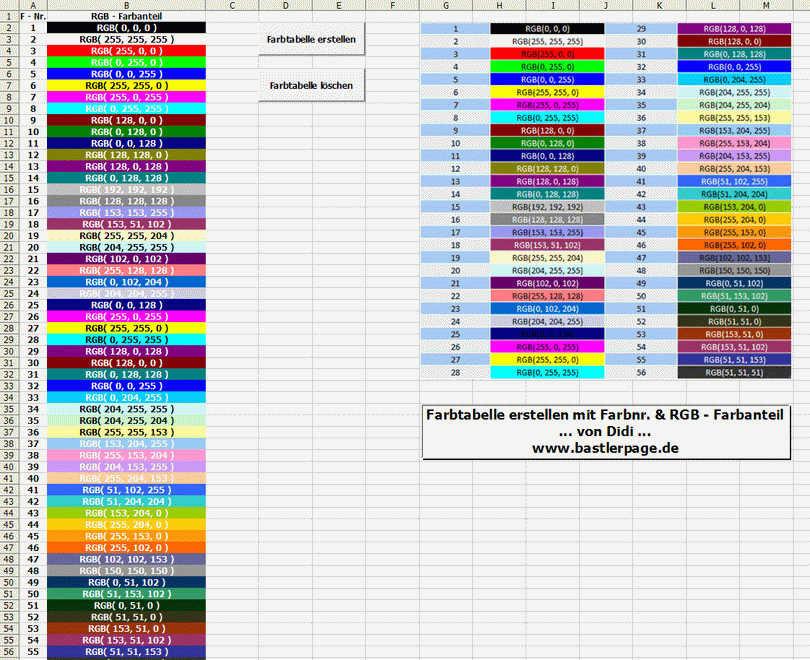810x660 pixels.
Task: Pick right-table swatch number 33, RGB(0, 204, 255)
Action: pos(734,80)
